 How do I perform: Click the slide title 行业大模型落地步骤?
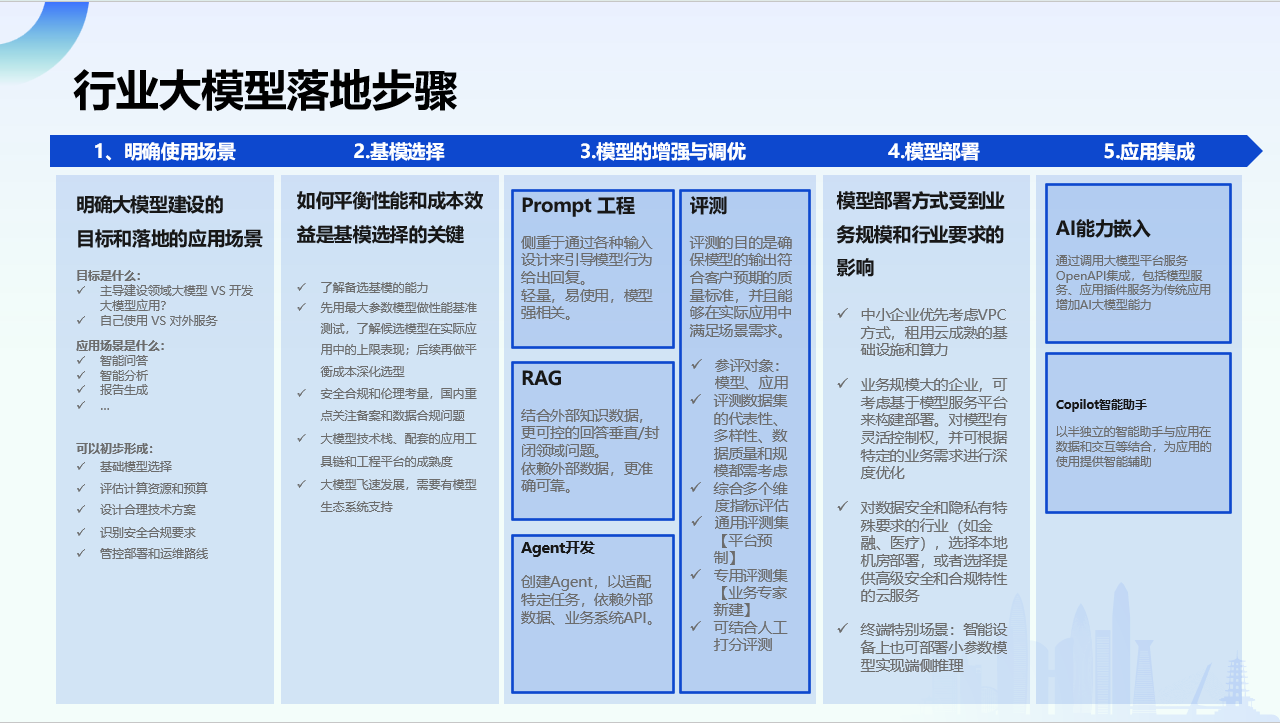265,91
